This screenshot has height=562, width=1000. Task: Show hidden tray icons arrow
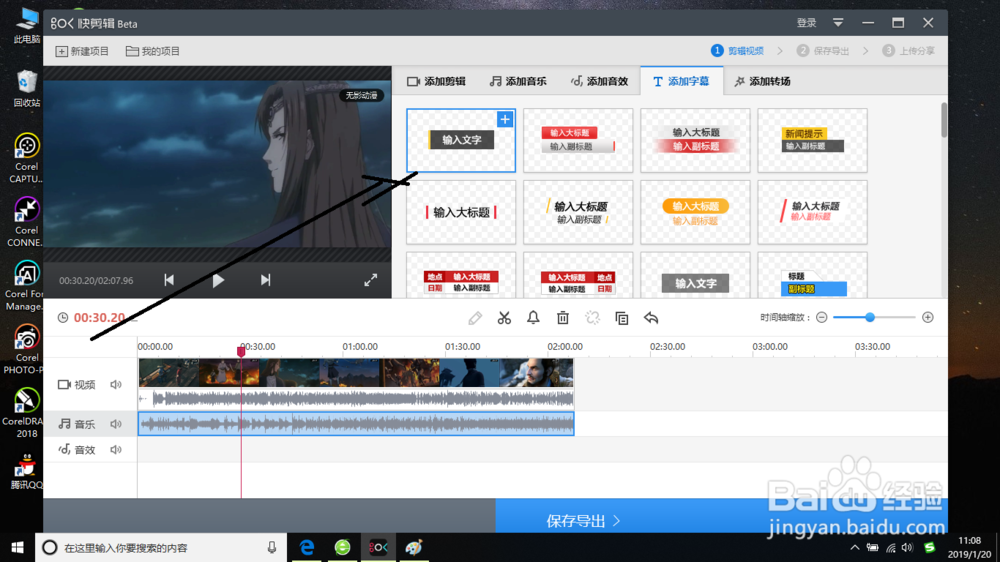pyautogui.click(x=855, y=547)
